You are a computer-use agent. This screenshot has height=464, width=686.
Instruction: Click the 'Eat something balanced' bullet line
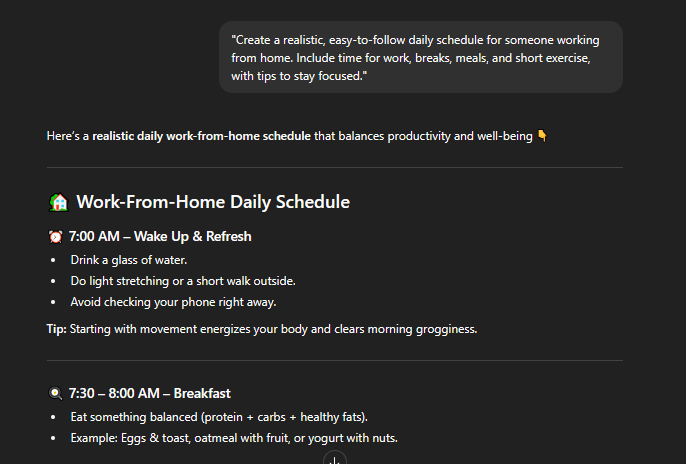coord(219,417)
